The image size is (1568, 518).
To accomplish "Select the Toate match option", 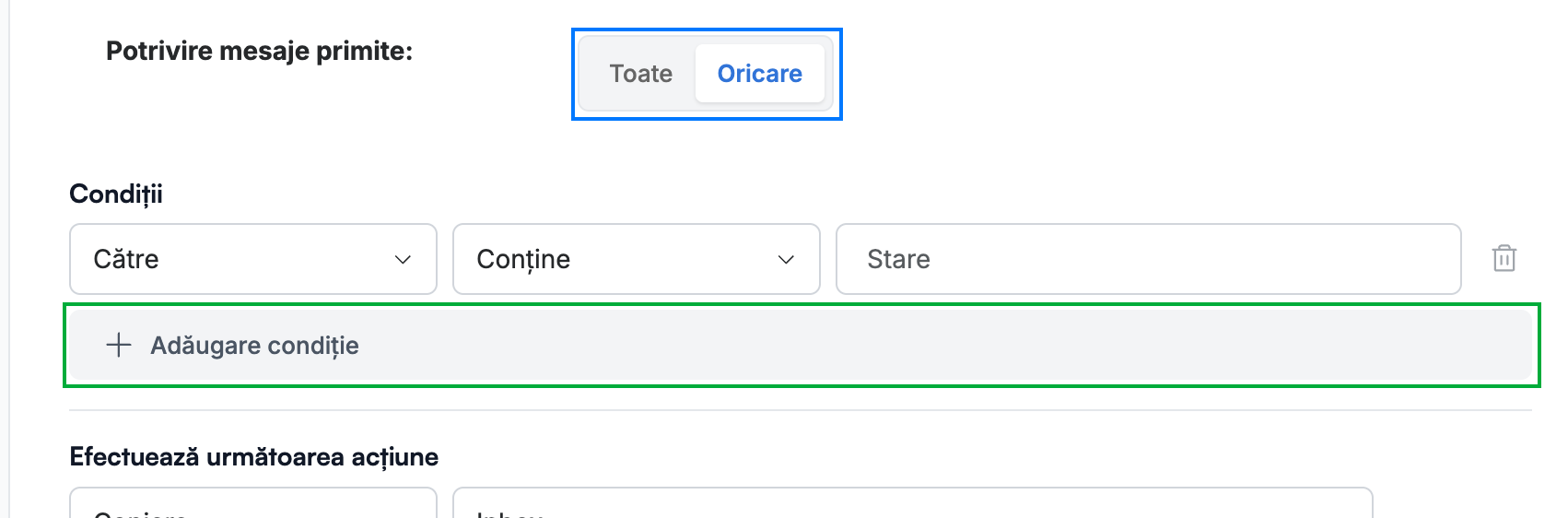I will [641, 74].
